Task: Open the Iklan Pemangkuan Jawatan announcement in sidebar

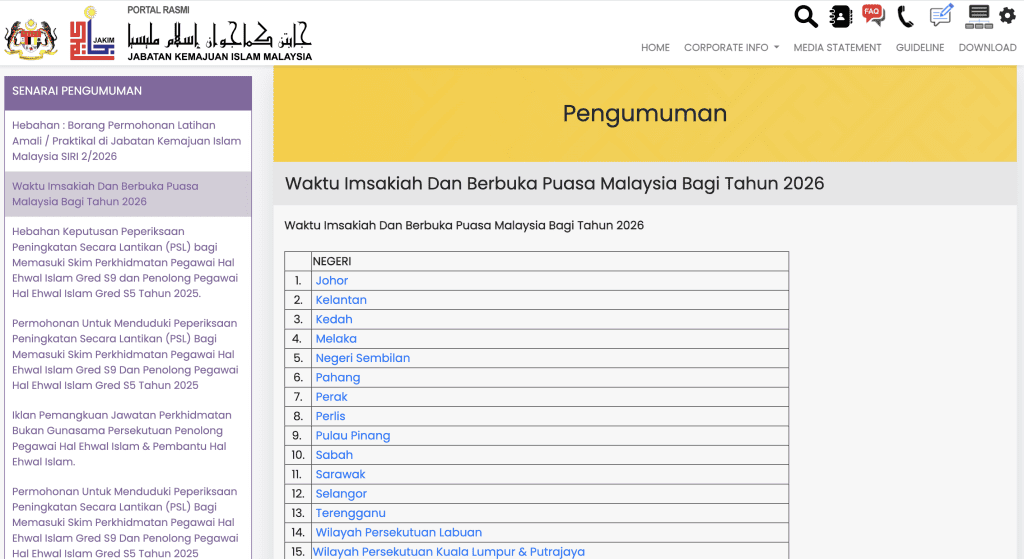Action: [121, 438]
